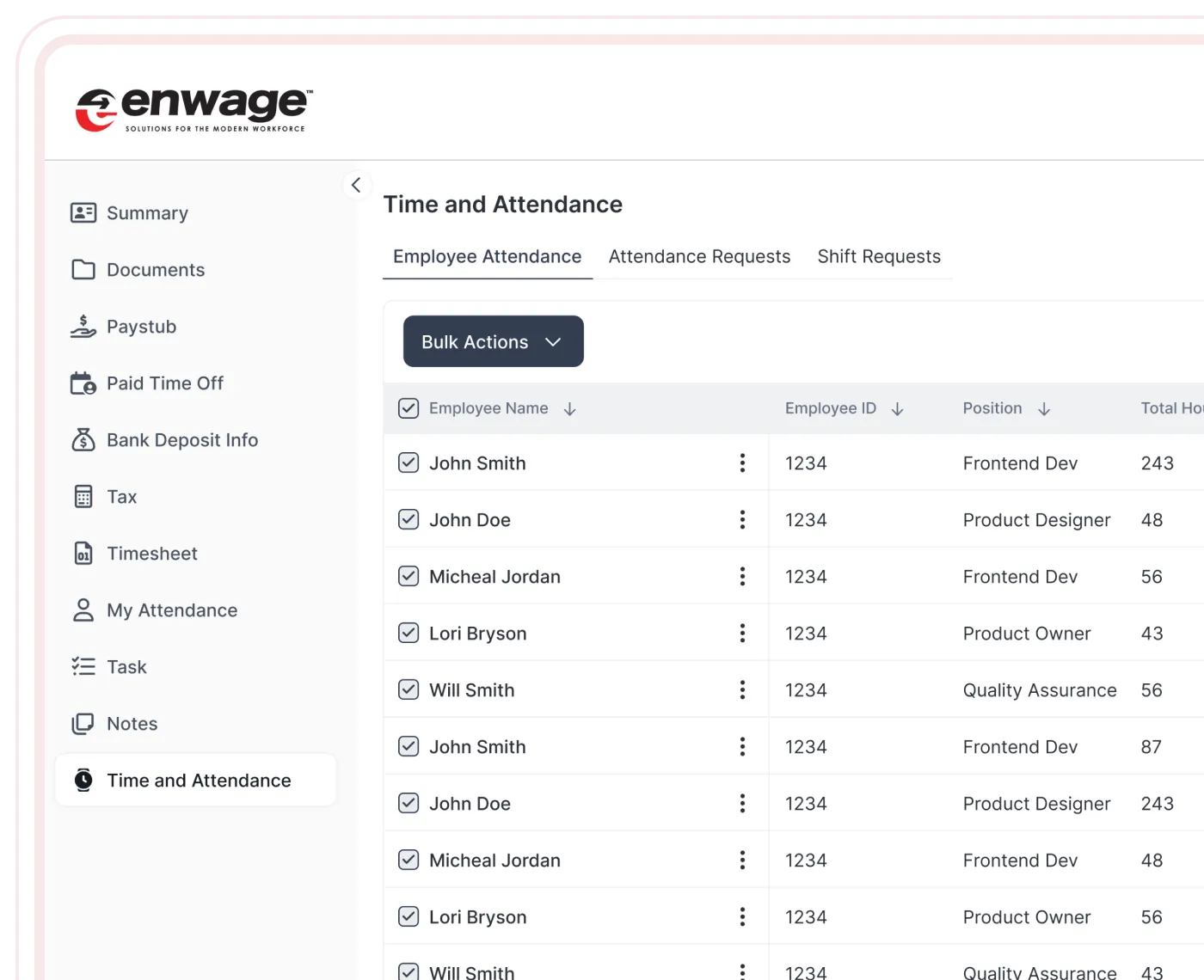Switch to the Attendance Requests tab

pyautogui.click(x=699, y=257)
